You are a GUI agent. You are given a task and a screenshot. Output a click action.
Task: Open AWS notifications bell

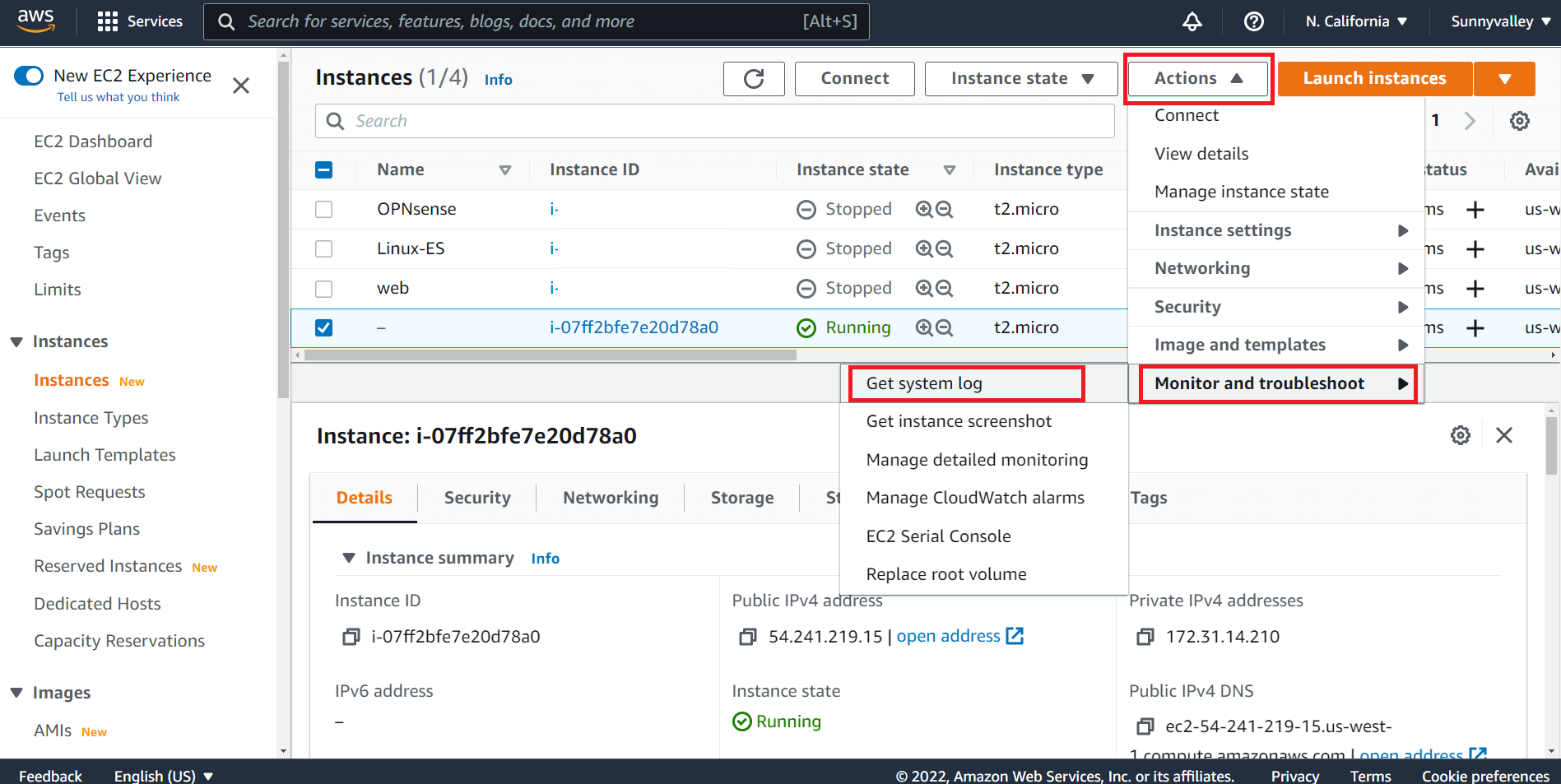tap(1192, 21)
